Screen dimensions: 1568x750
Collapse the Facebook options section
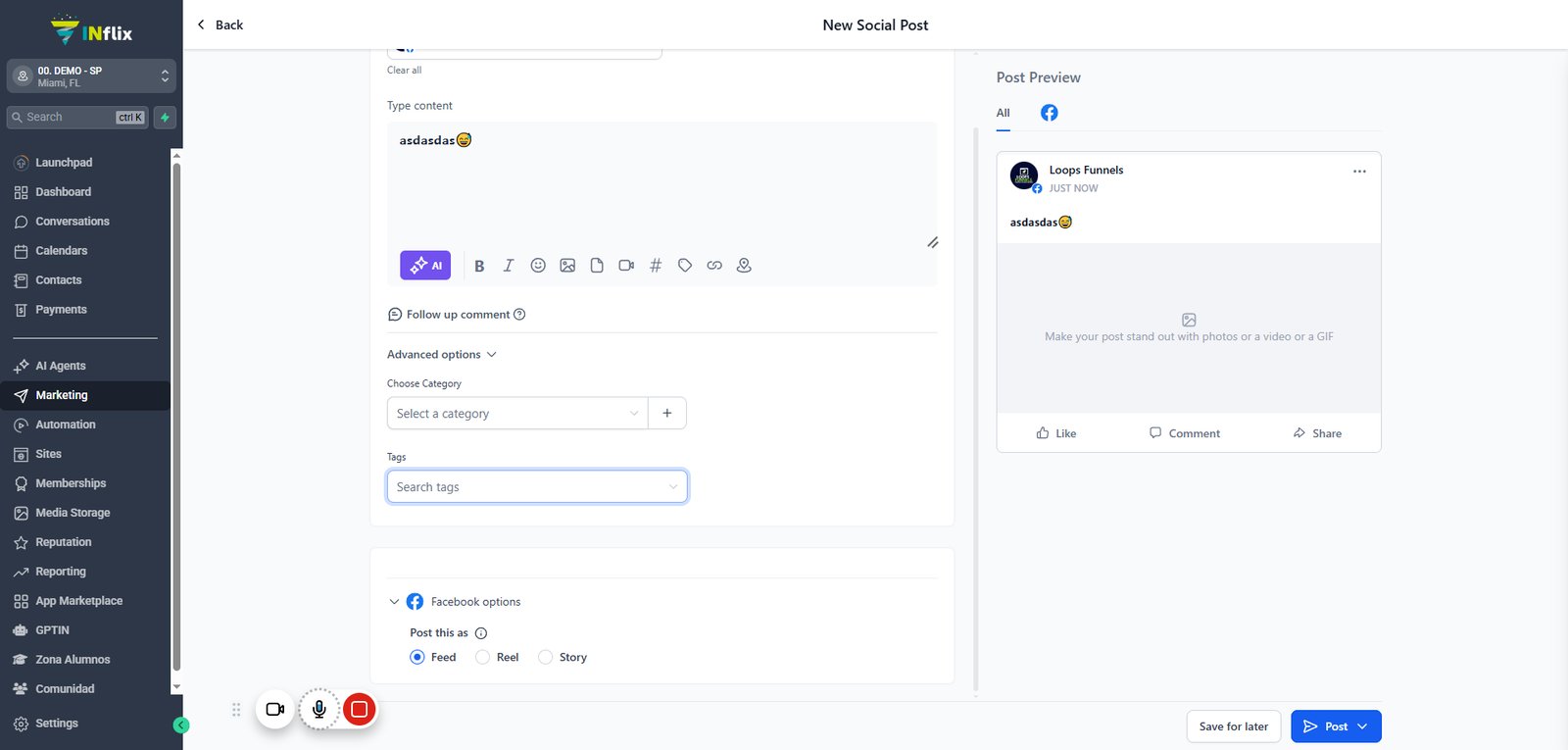click(394, 602)
